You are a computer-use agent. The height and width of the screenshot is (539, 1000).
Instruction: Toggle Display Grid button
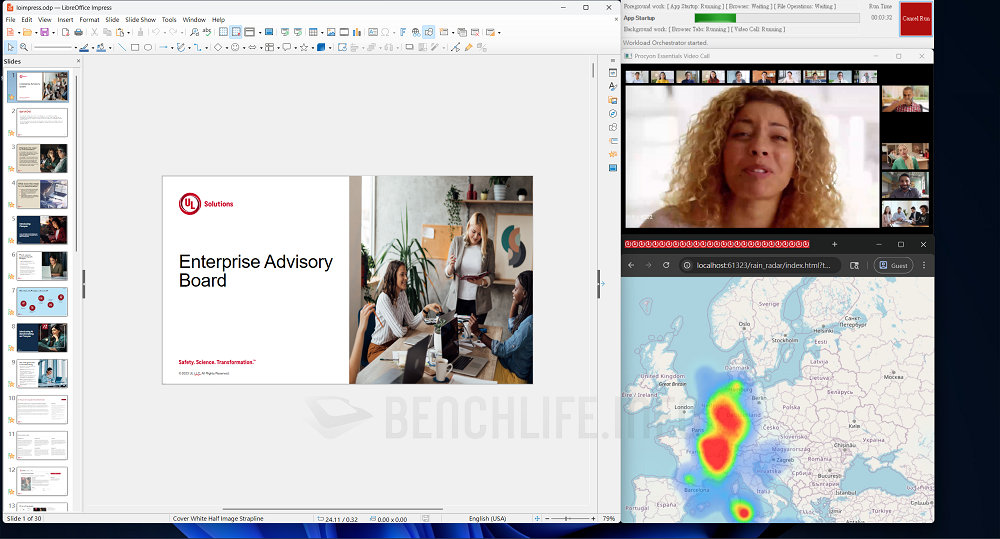tap(223, 32)
